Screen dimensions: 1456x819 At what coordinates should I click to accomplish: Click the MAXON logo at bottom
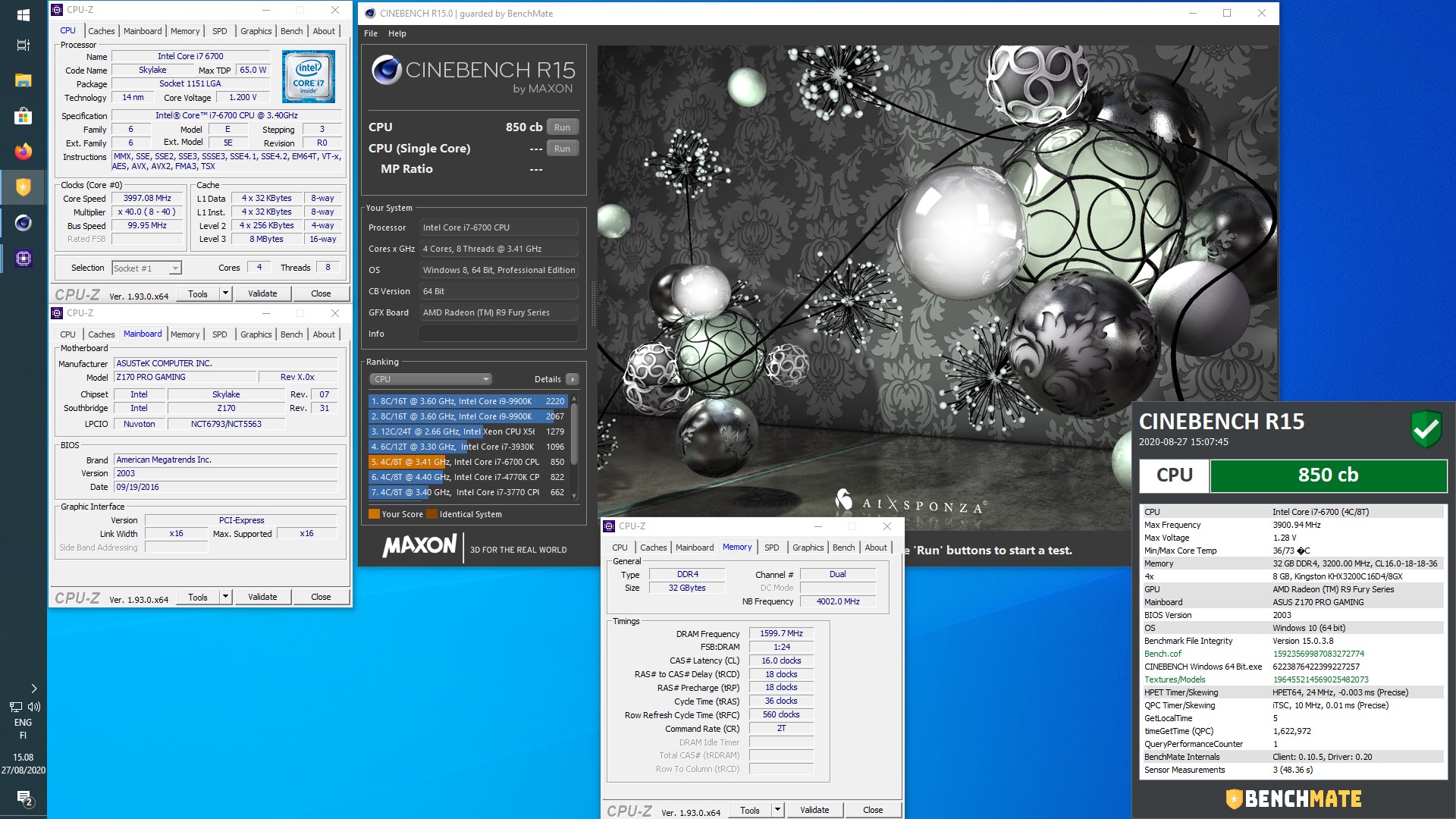click(419, 546)
